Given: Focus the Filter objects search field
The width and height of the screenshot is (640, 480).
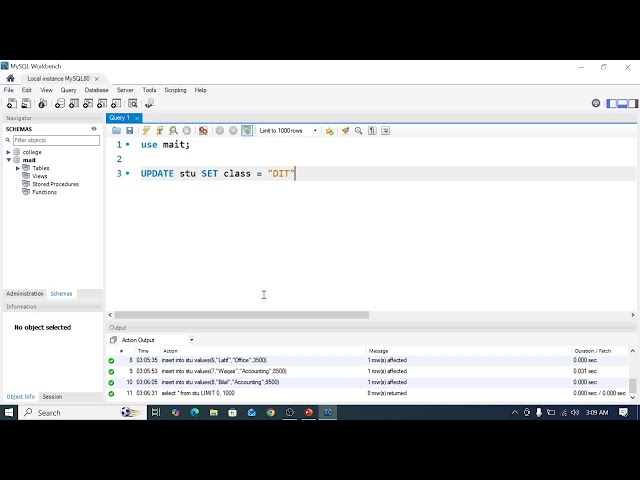Looking at the screenshot, I should [x=56, y=140].
